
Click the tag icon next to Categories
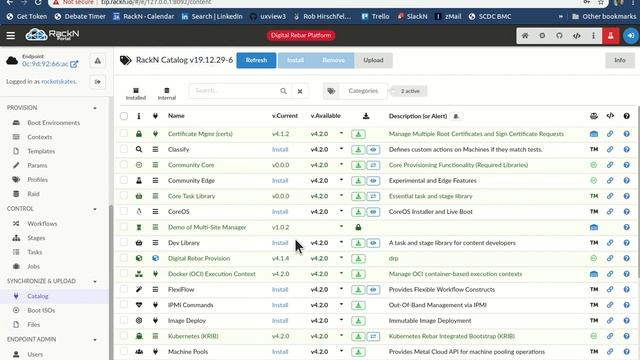pyautogui.click(x=331, y=91)
